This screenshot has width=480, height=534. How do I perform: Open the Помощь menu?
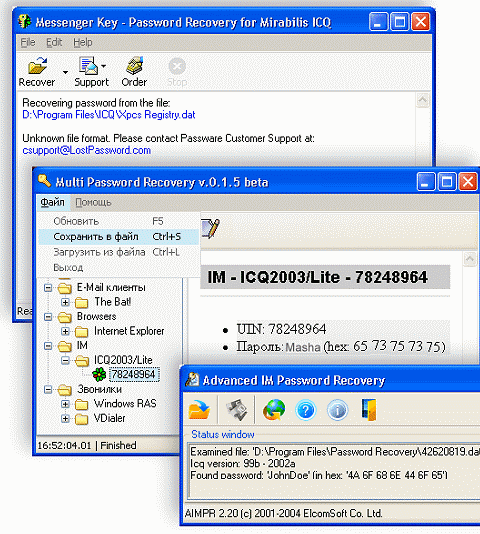coord(93,203)
